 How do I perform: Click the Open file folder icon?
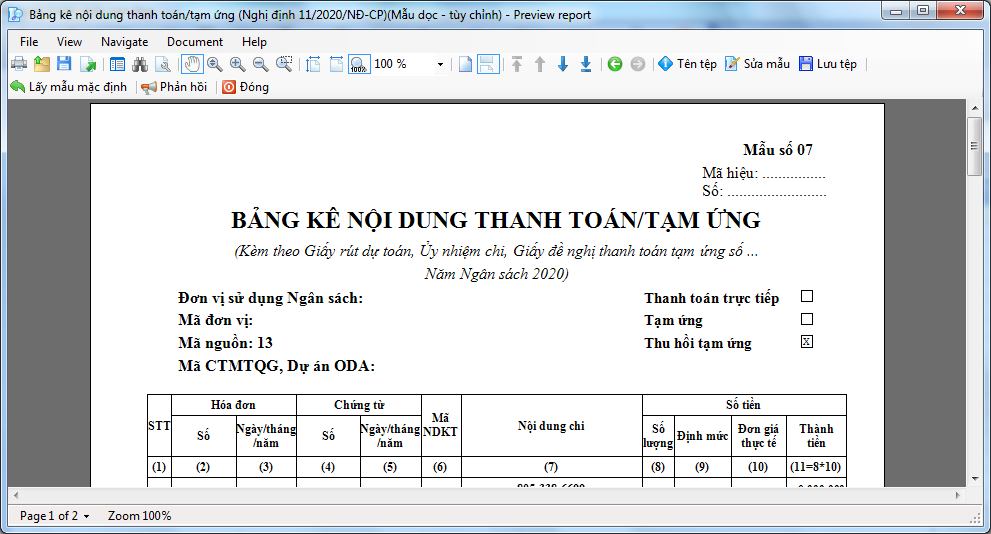(x=42, y=64)
